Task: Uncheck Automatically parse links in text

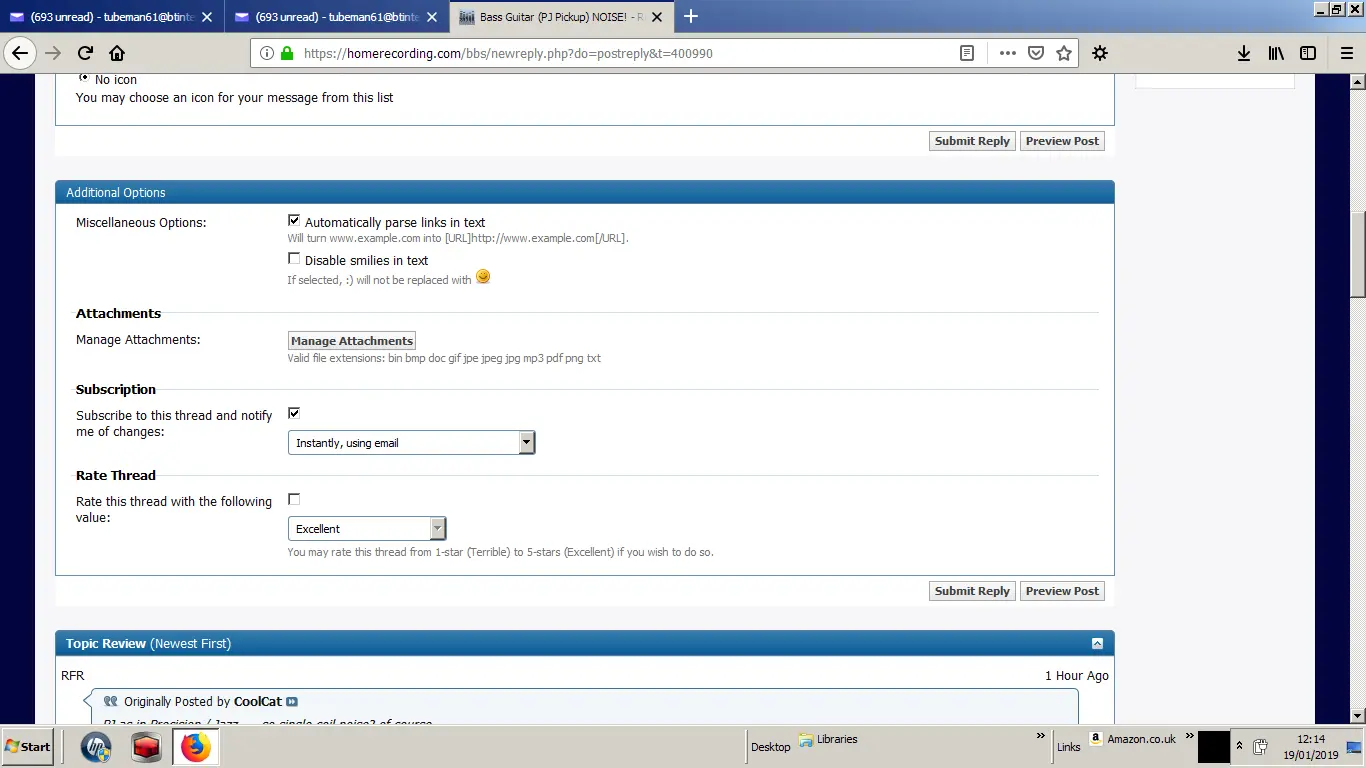Action: 294,220
